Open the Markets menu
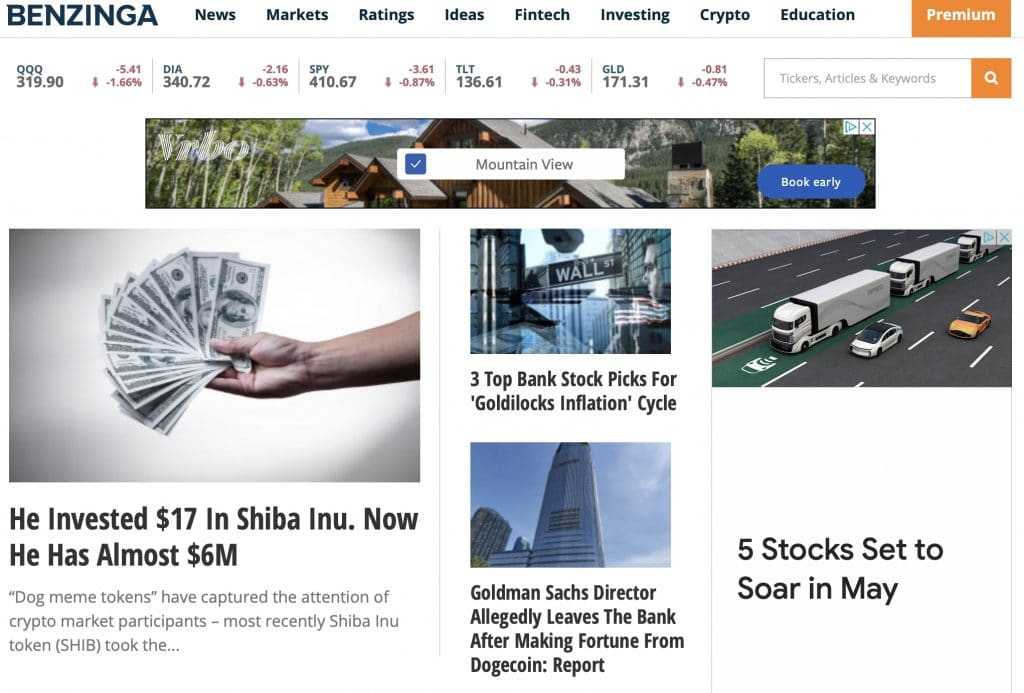The image size is (1024, 693). (297, 15)
